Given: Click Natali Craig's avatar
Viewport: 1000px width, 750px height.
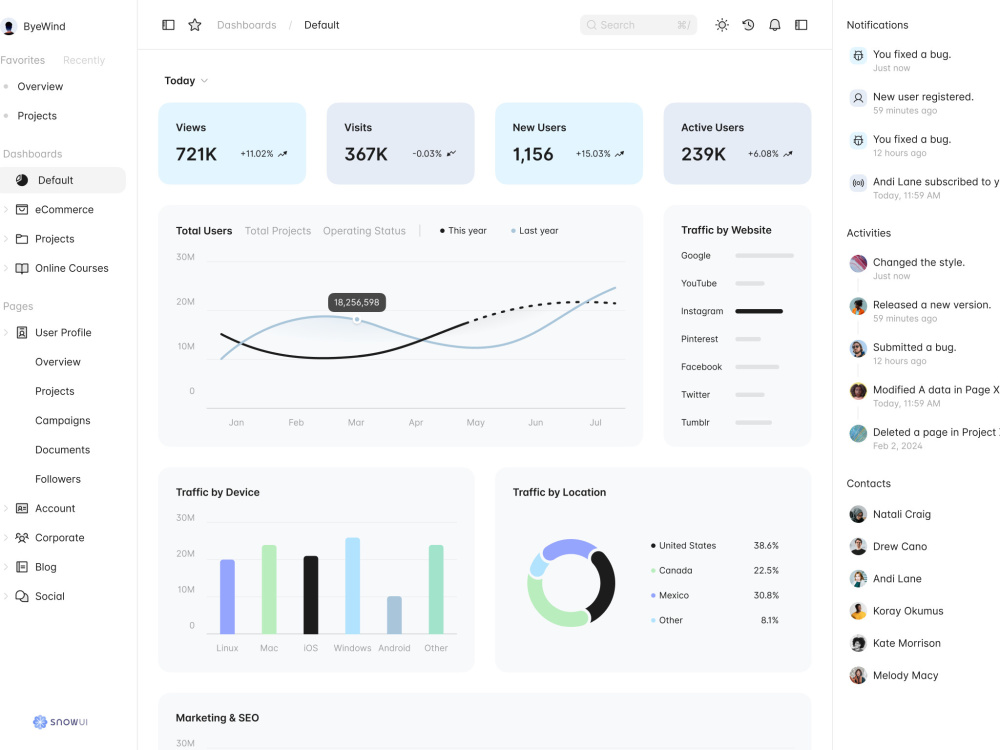Looking at the screenshot, I should click(858, 514).
